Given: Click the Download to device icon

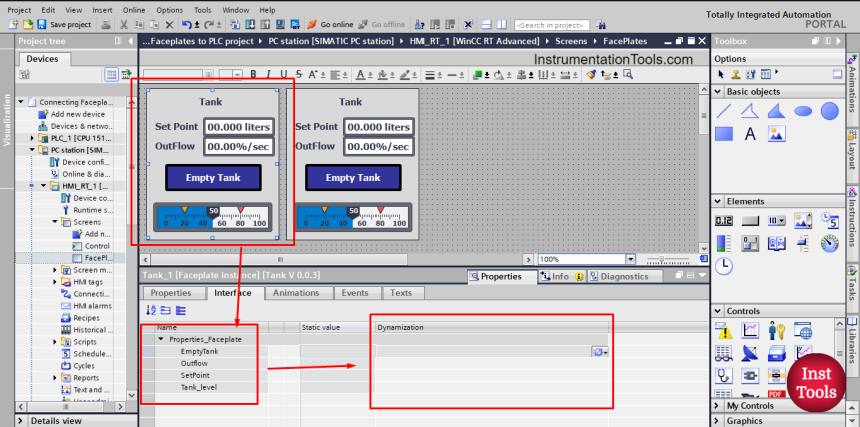Looking at the screenshot, I should [x=250, y=25].
